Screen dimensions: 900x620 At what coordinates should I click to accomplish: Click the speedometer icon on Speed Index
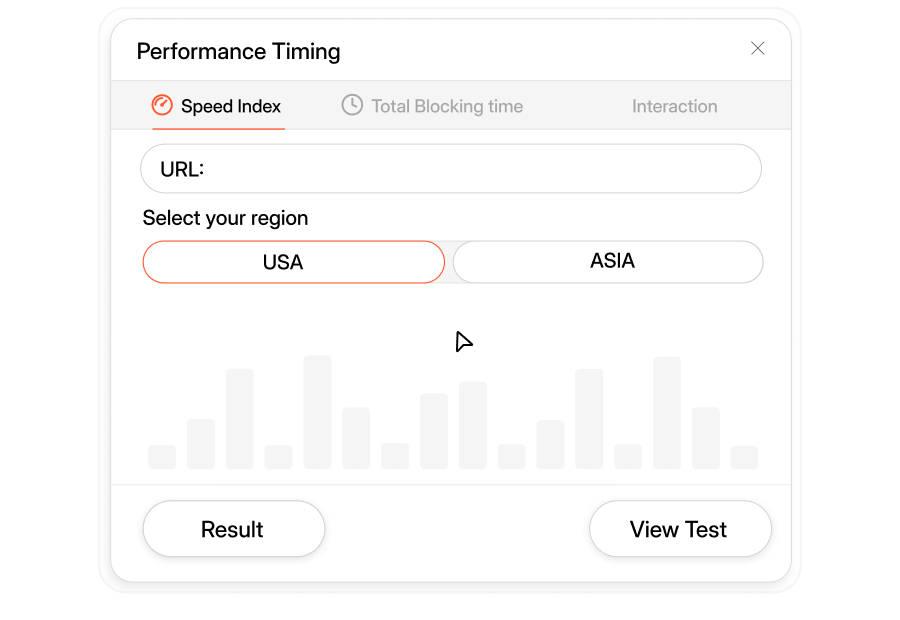(x=162, y=105)
